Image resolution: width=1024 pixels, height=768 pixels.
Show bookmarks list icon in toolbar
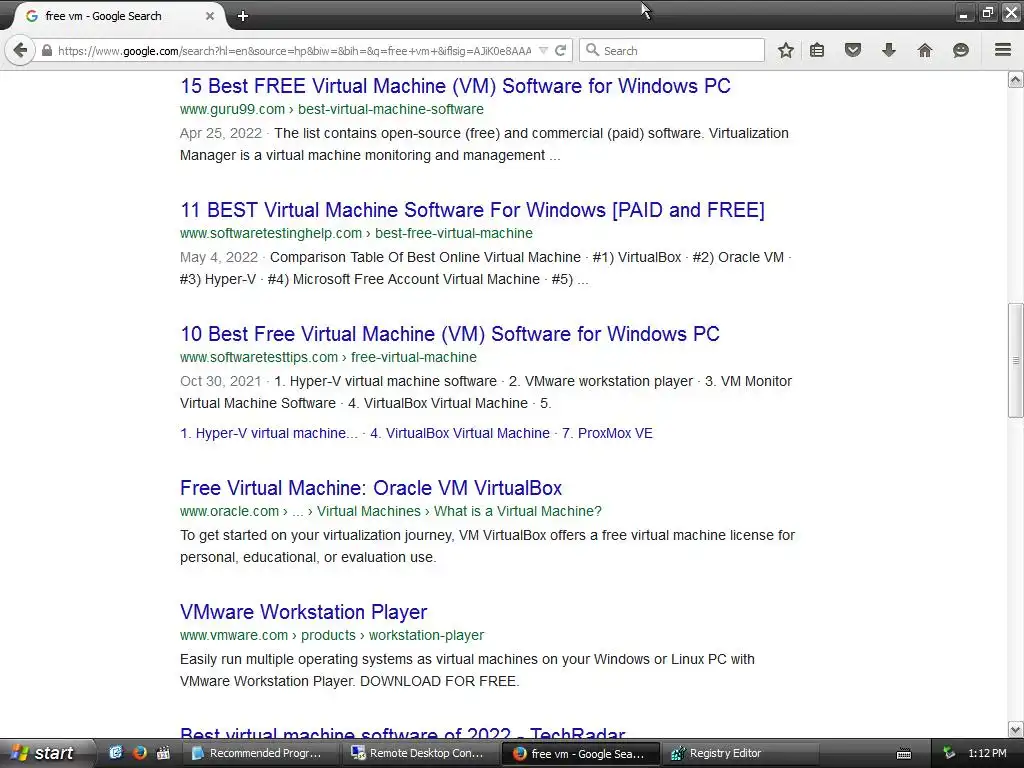(x=817, y=50)
